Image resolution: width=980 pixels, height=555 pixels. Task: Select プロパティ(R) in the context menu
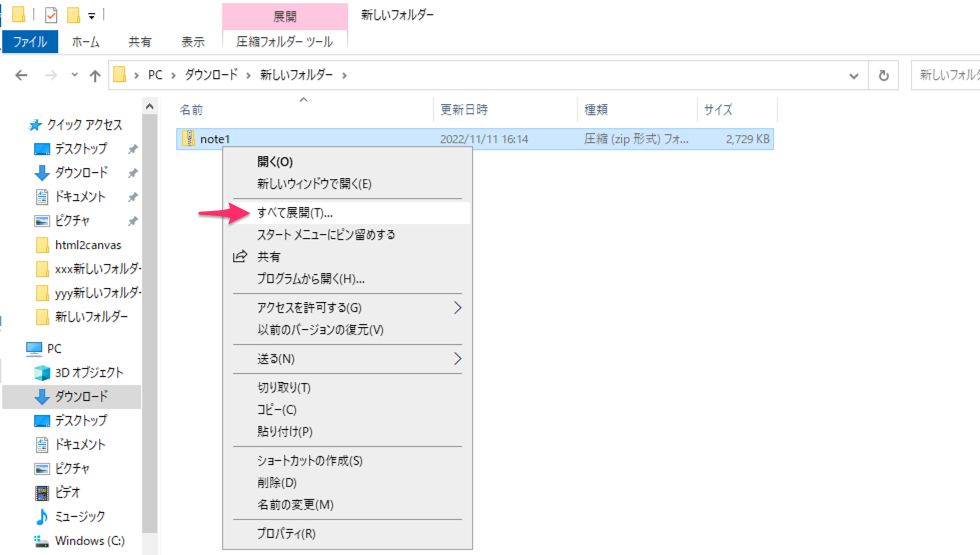286,534
